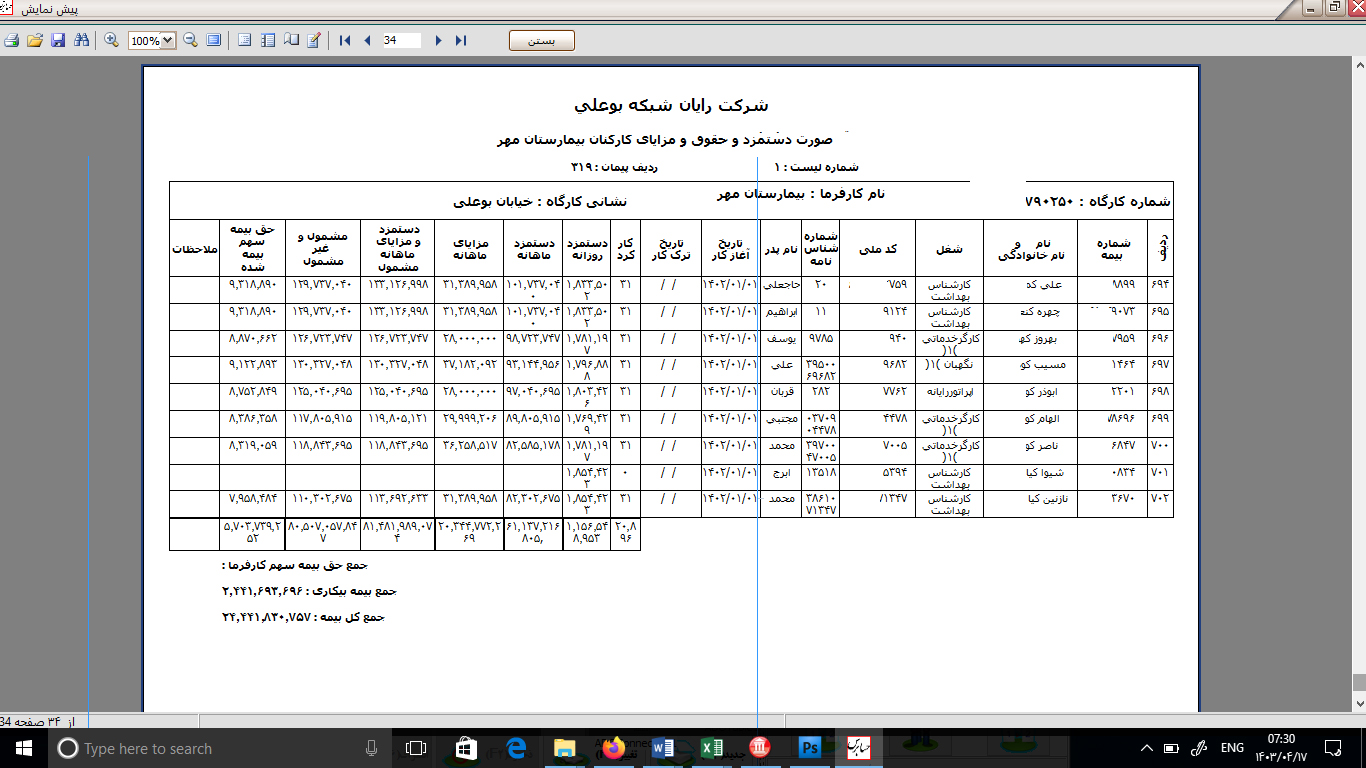Open Excel from the taskbar
This screenshot has height=768, width=1366.
(x=712, y=747)
